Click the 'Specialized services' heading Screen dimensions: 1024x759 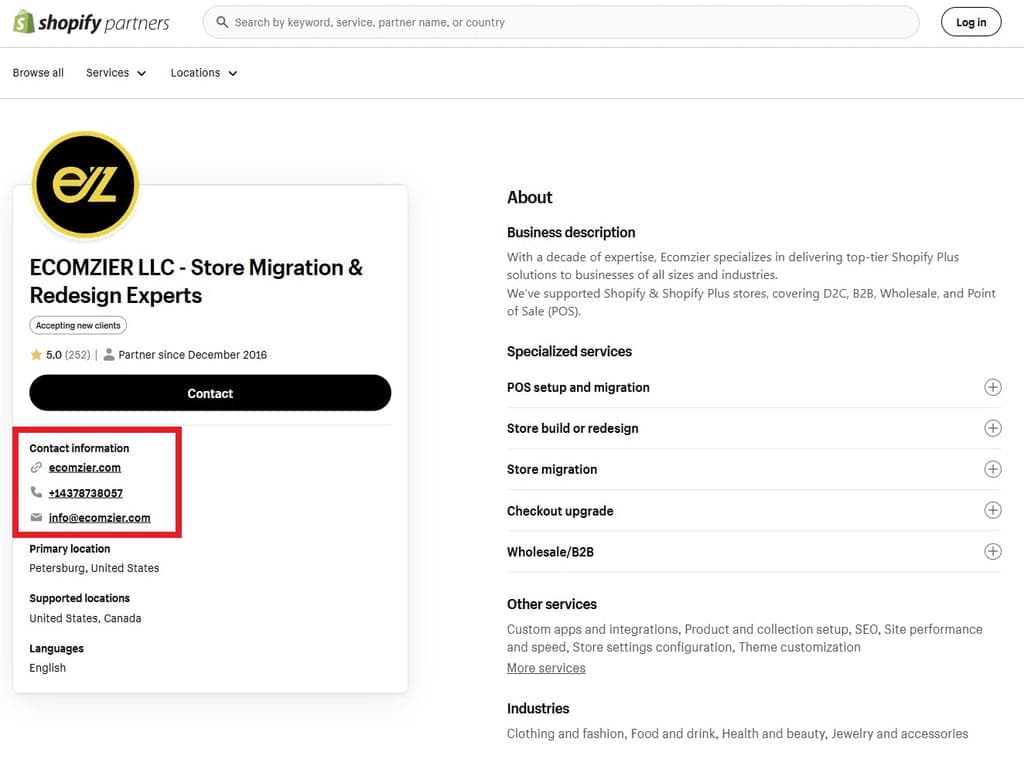pos(569,351)
